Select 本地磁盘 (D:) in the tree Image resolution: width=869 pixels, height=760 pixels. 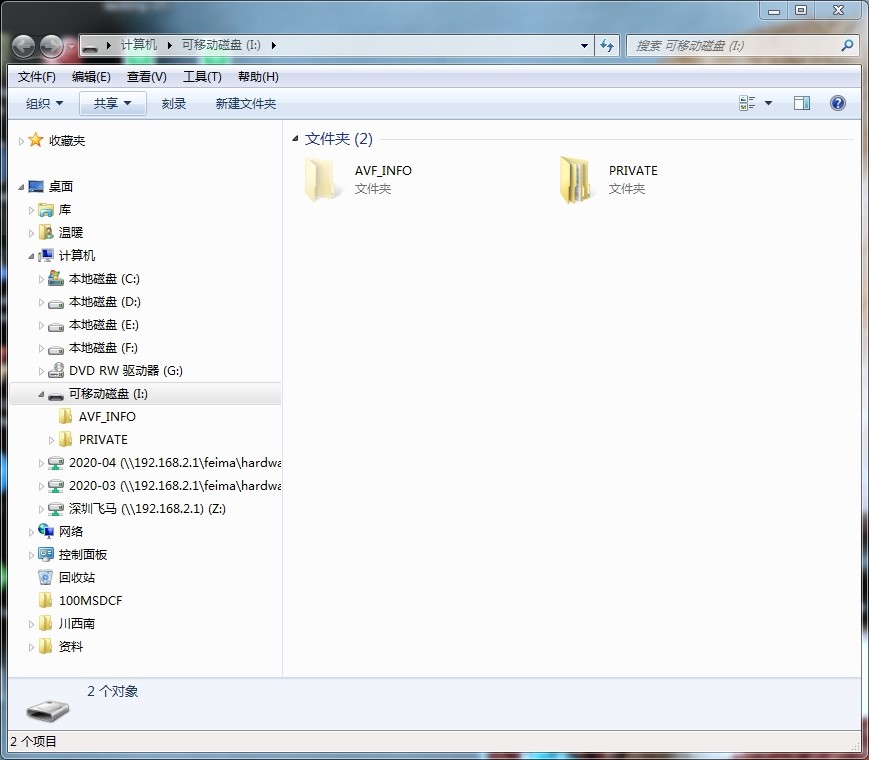click(x=104, y=302)
